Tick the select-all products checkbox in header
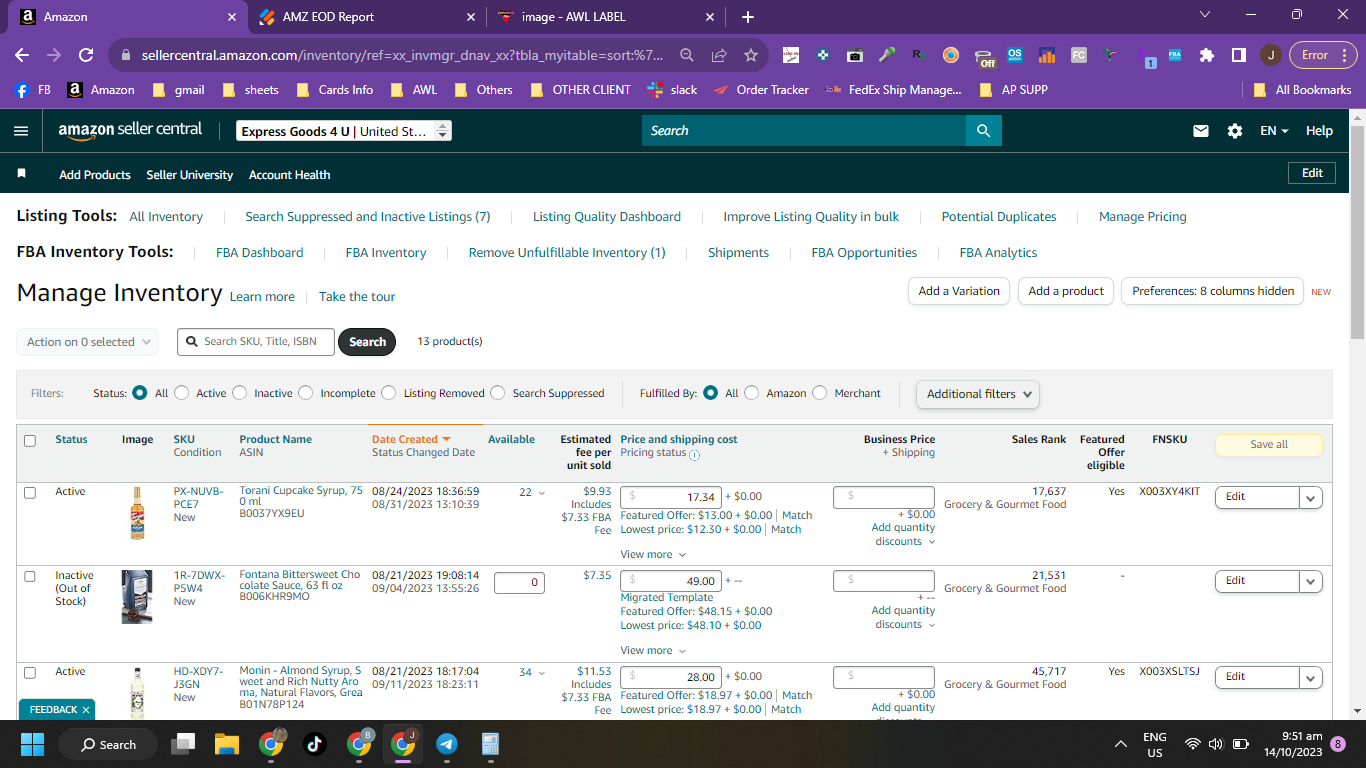 pos(30,441)
